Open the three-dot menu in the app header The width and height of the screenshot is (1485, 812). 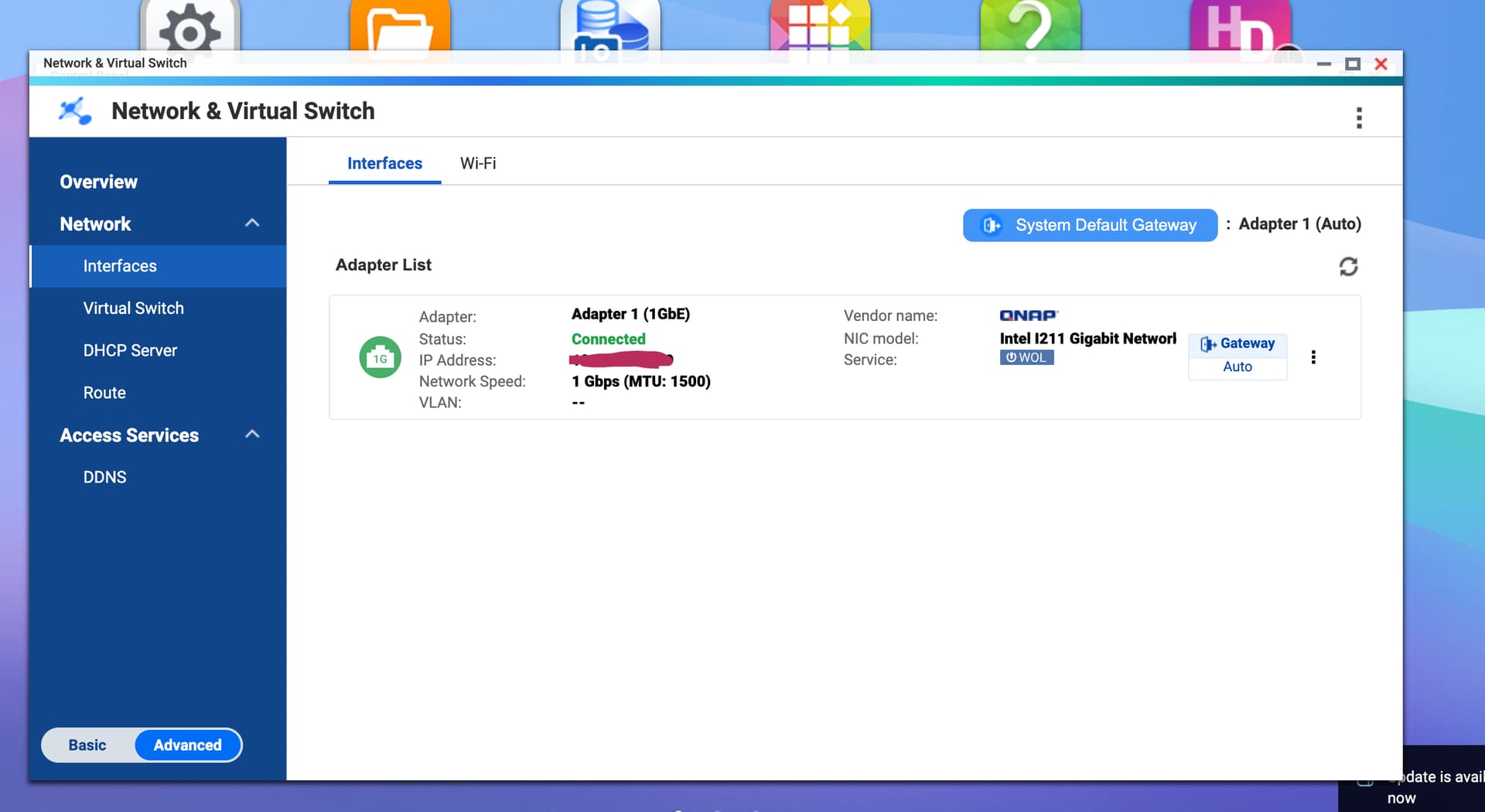click(x=1359, y=118)
